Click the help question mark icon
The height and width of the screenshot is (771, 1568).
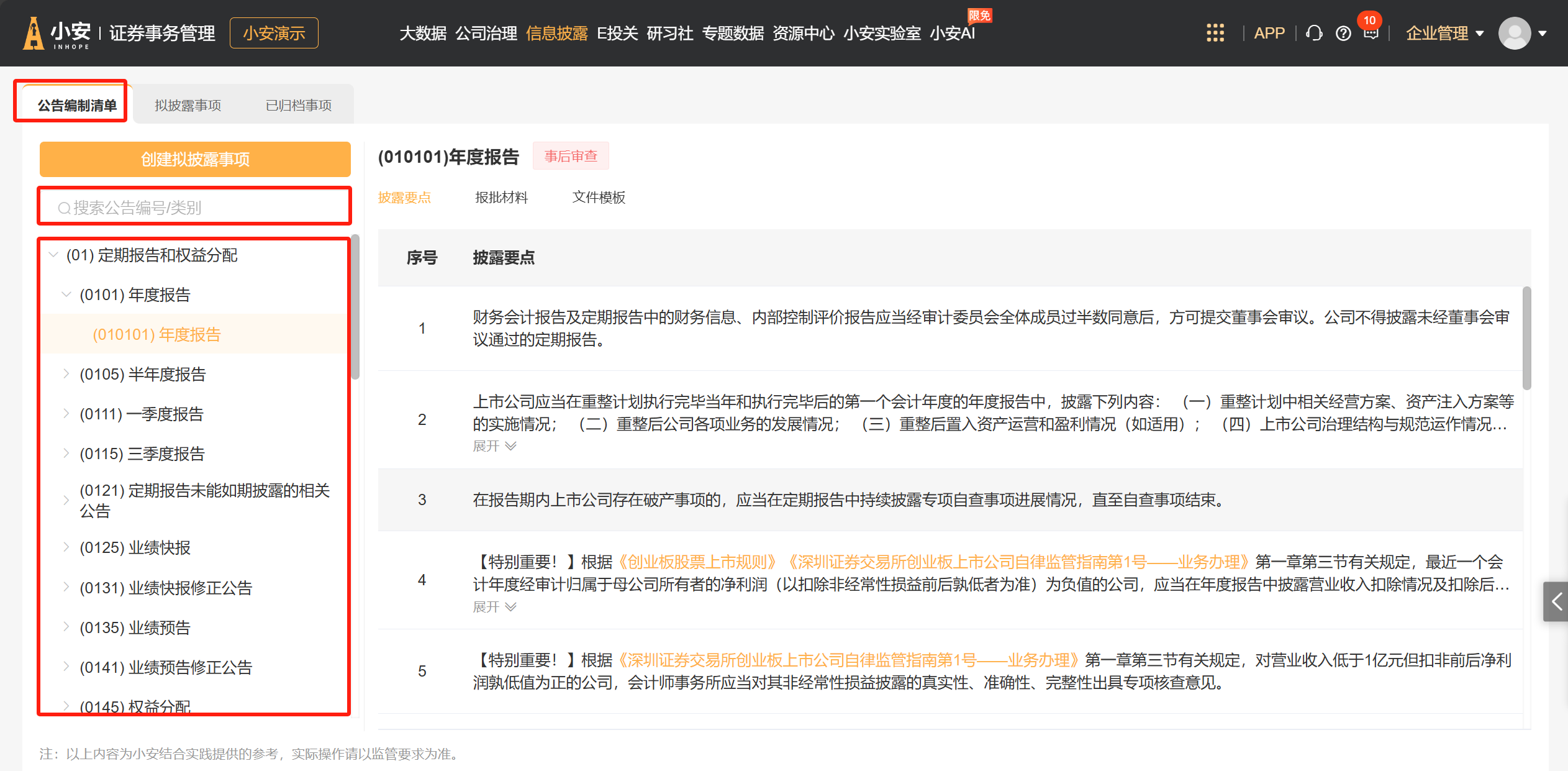coord(1343,33)
